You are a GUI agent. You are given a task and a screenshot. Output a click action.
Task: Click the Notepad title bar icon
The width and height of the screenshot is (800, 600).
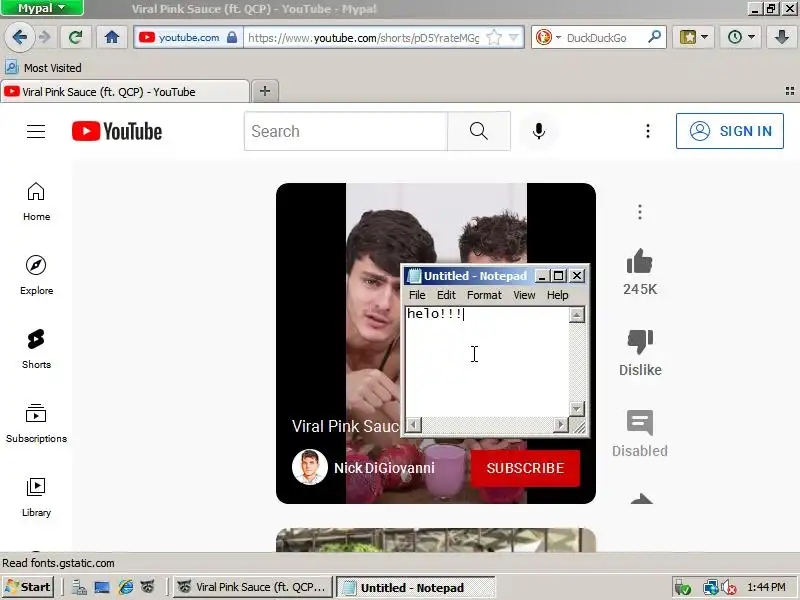[x=414, y=276]
